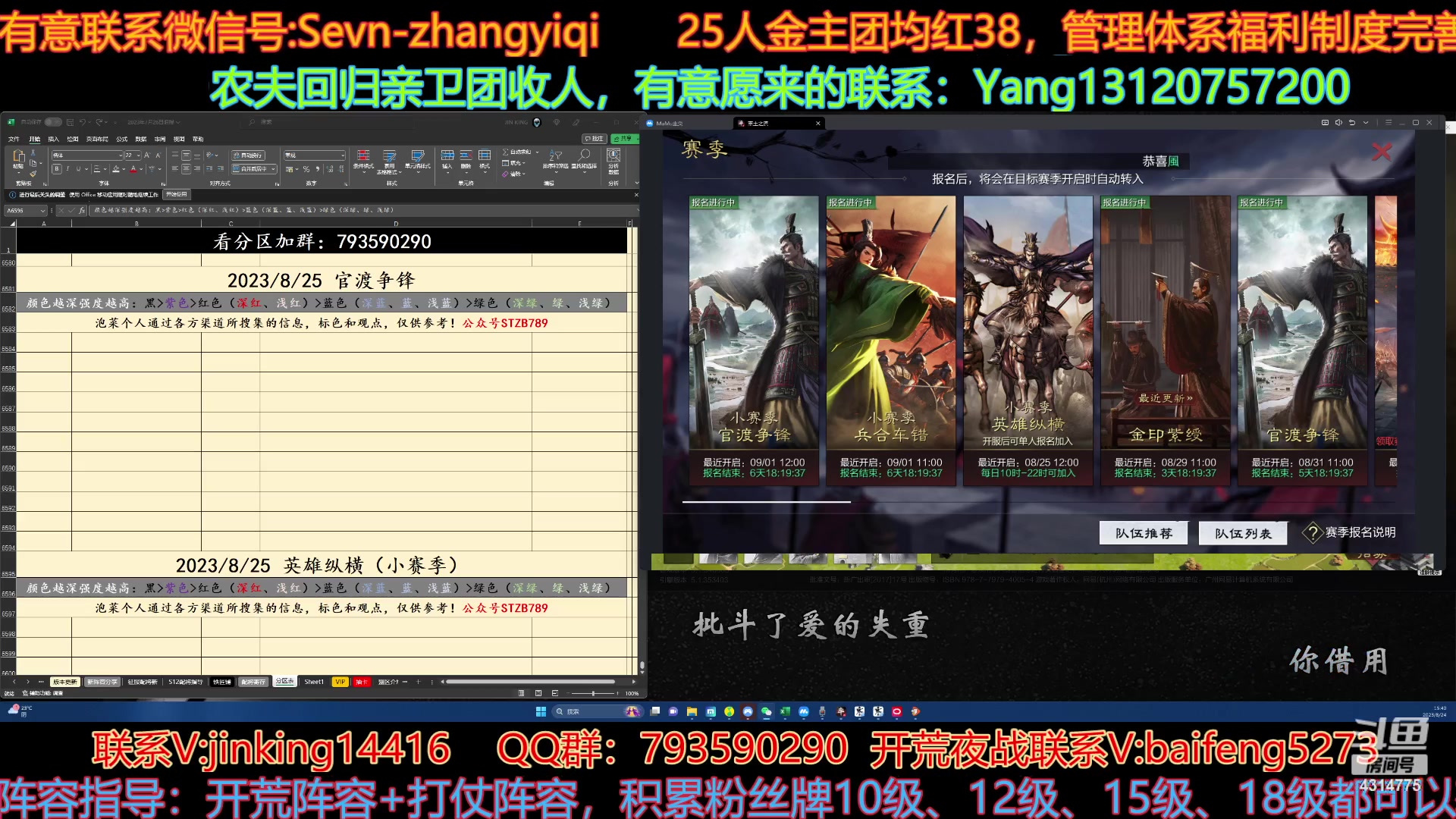This screenshot has height=819, width=1456.
Task: Click the Format Painter brush icon
Action: pos(33,174)
